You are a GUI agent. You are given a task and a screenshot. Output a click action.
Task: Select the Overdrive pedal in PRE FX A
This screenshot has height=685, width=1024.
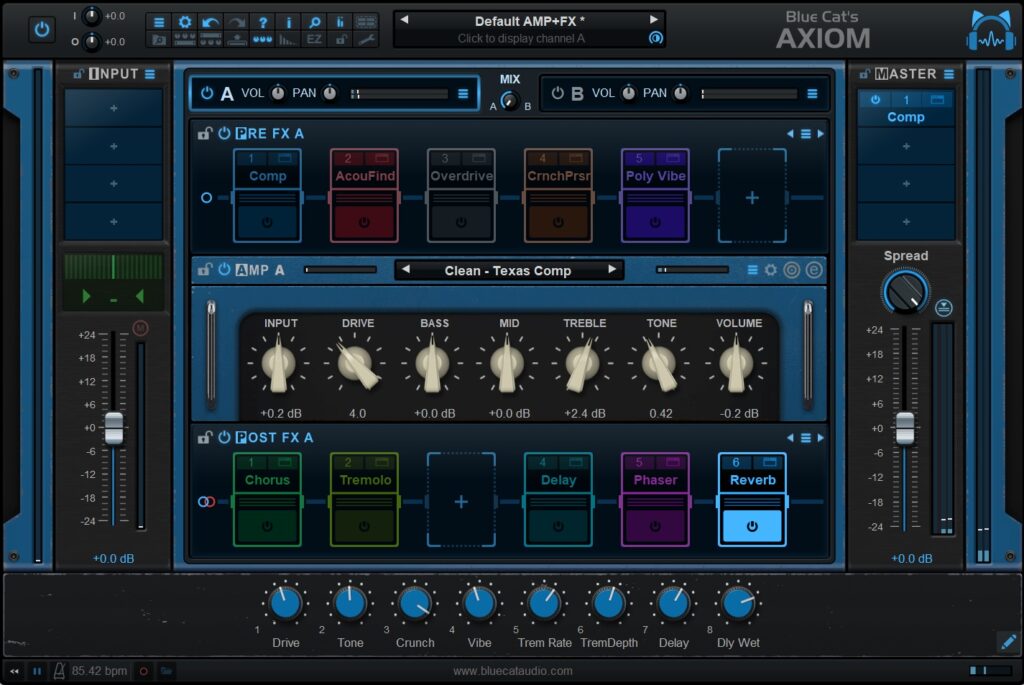(x=461, y=195)
